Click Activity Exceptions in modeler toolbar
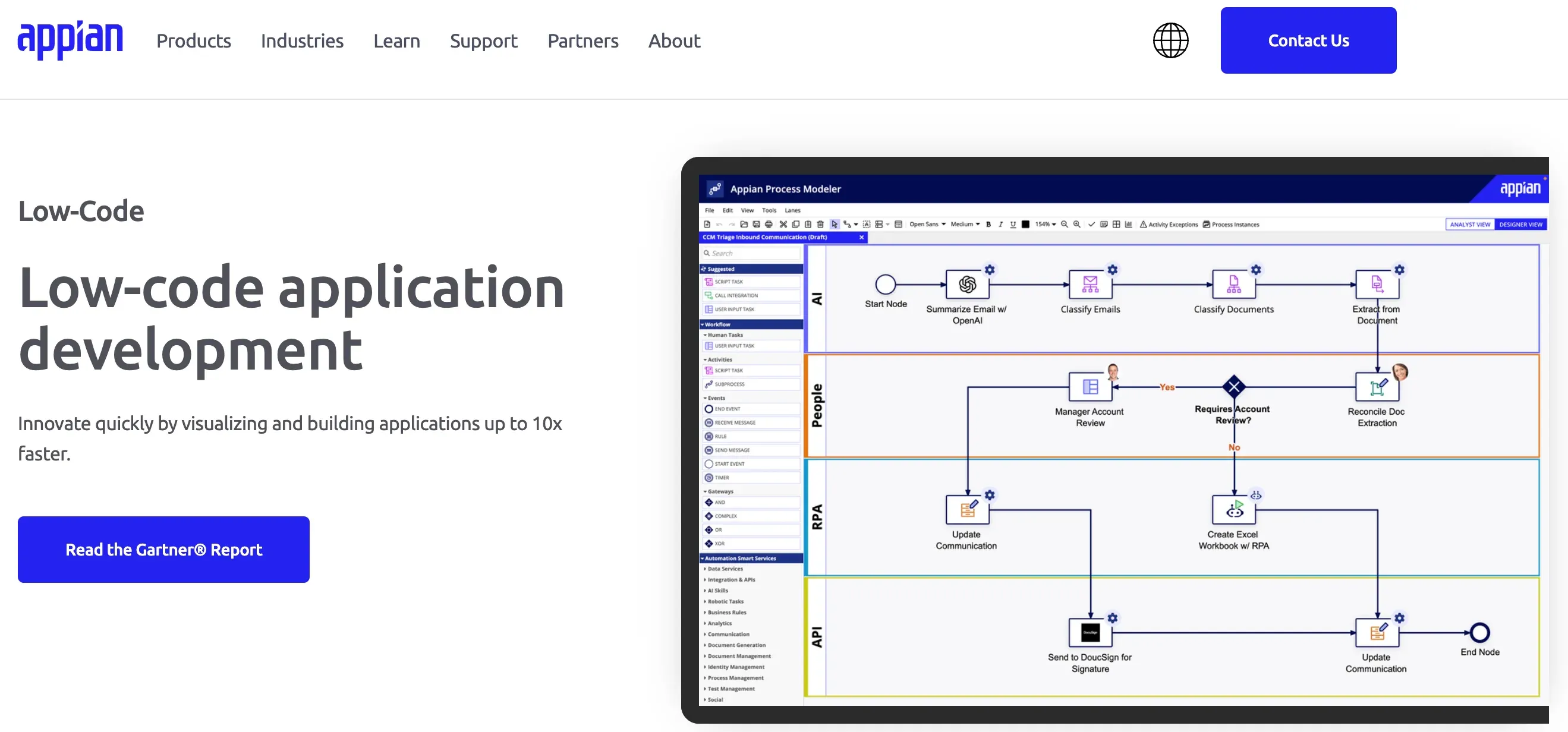Screen dimensions: 1568x732 coord(1169,225)
